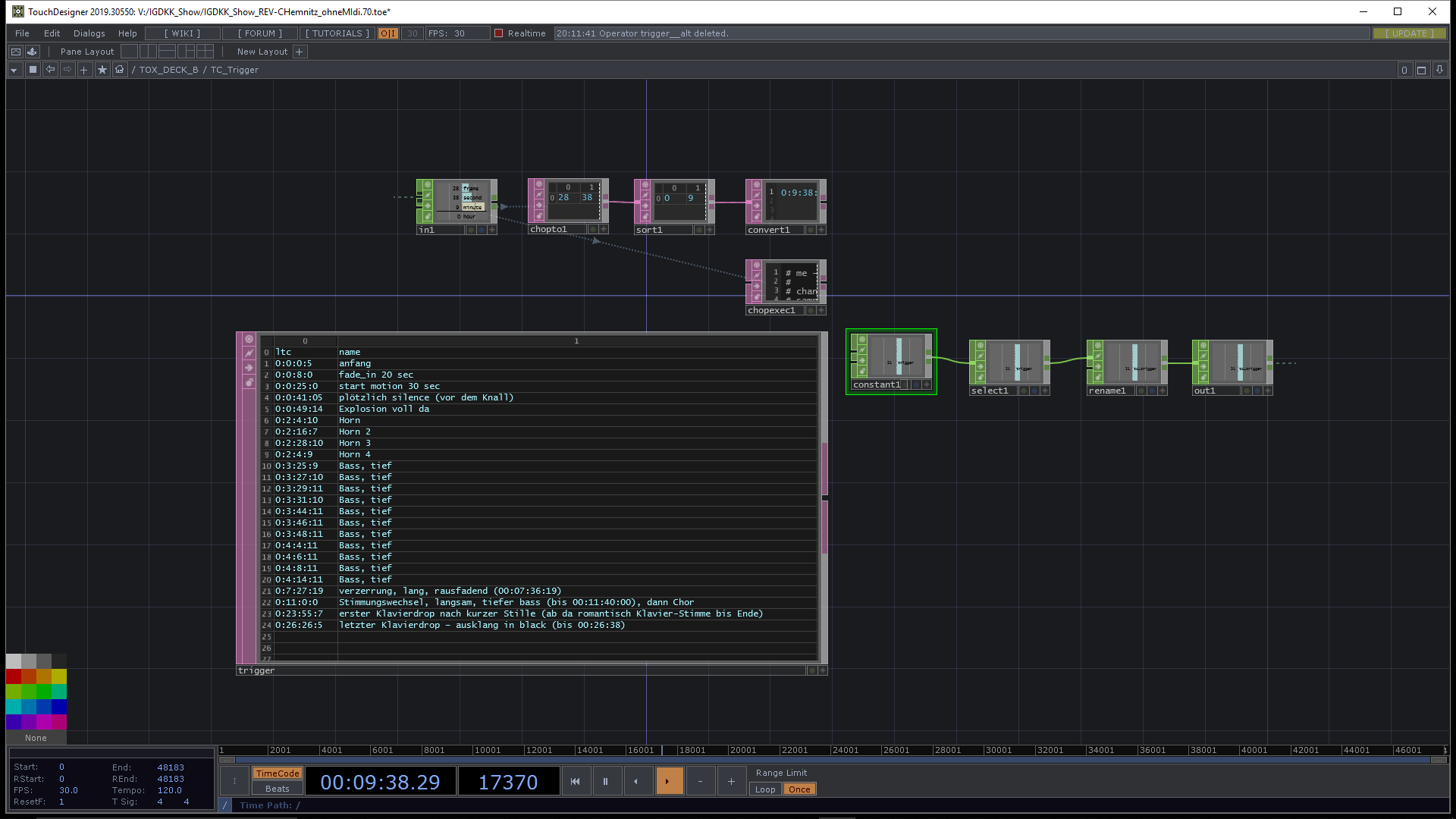This screenshot has width=1456, height=819.
Task: Toggle the lock flag on trigger table node
Action: [x=249, y=382]
